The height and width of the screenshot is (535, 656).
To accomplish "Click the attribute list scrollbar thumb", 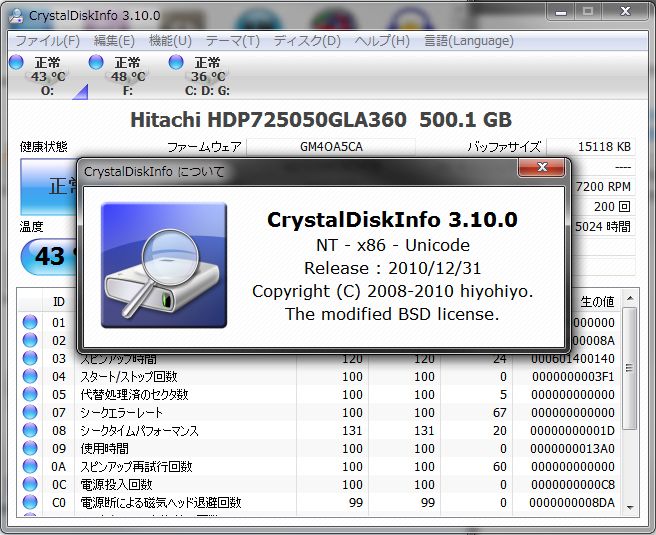I will coord(629,368).
